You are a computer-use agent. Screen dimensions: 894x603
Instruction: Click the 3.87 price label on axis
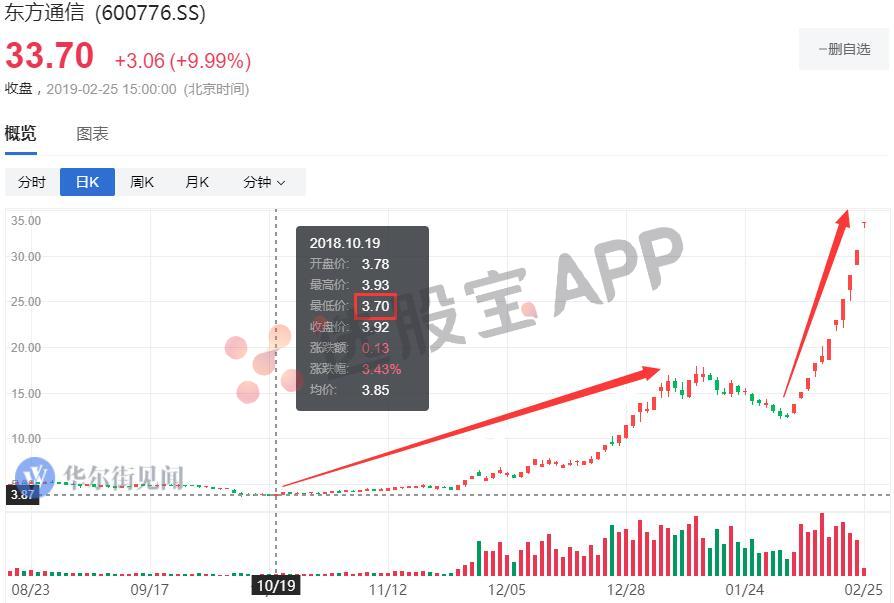point(22,494)
